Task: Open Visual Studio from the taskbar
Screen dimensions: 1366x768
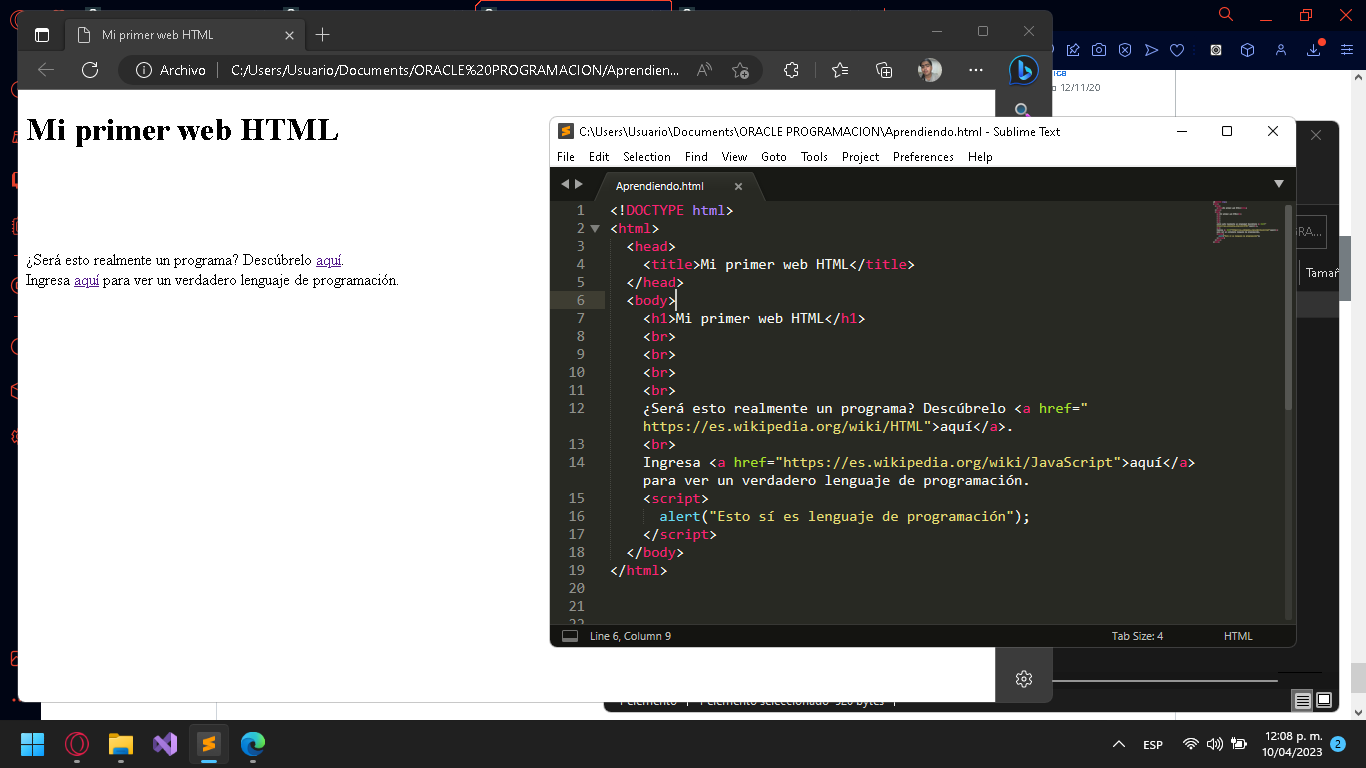Action: tap(165, 744)
